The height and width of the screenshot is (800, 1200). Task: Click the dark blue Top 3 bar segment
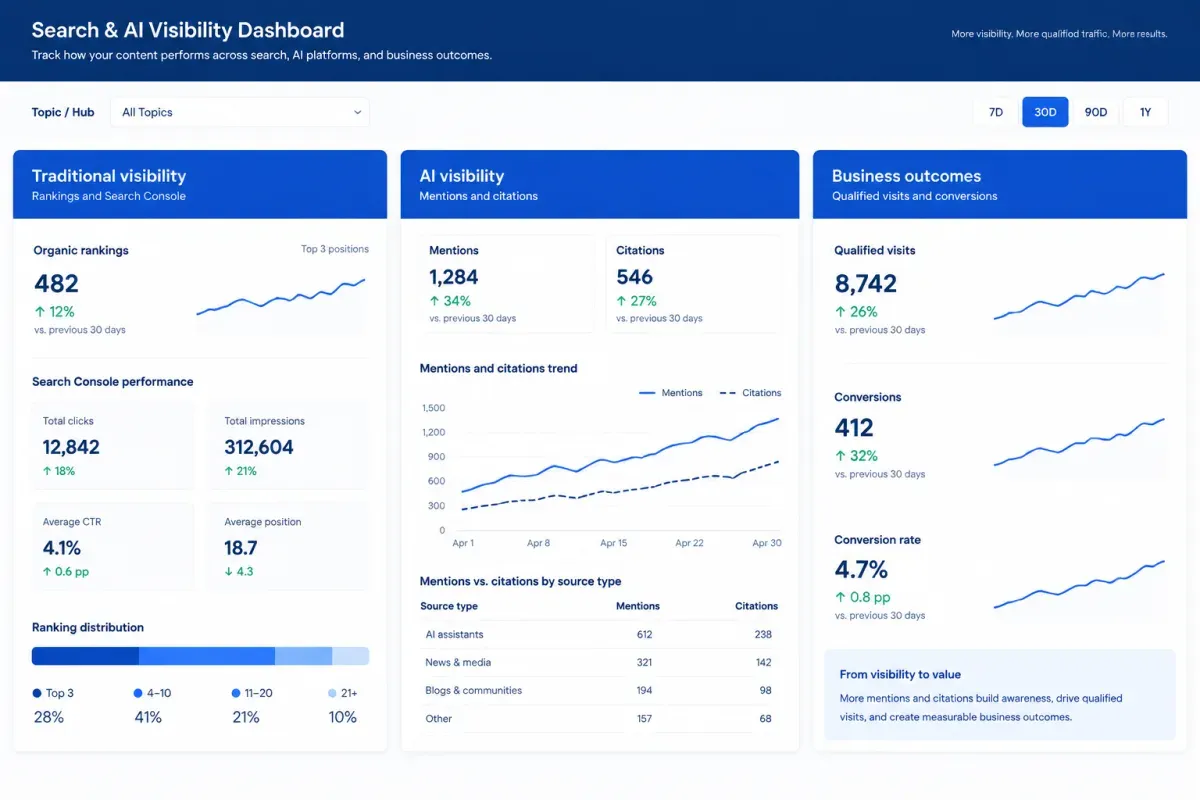pos(85,656)
